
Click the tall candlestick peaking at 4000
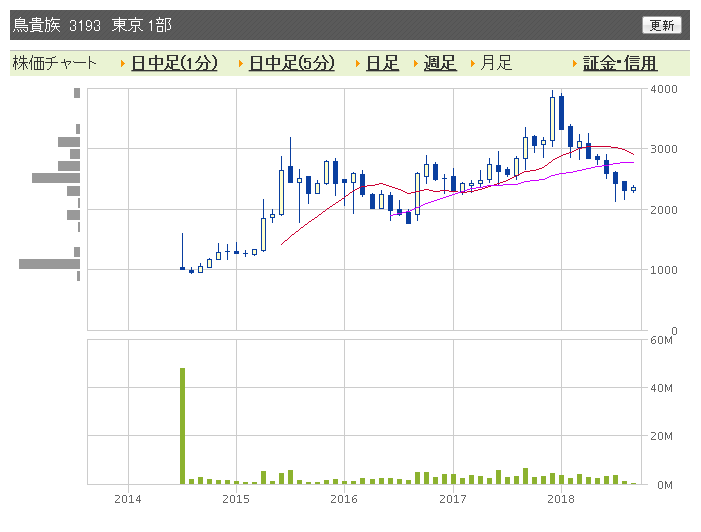pos(553,118)
